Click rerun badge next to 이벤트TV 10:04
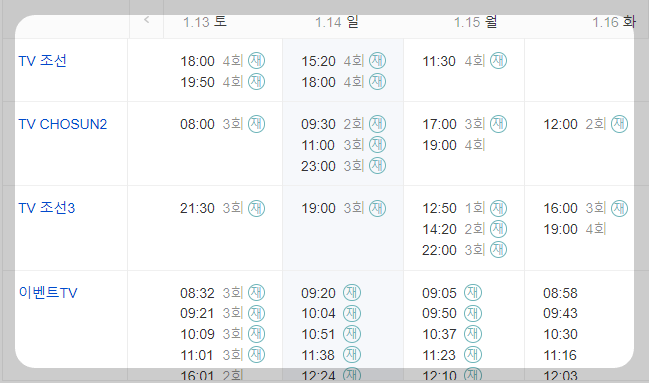Image resolution: width=649 pixels, height=383 pixels. click(x=352, y=313)
